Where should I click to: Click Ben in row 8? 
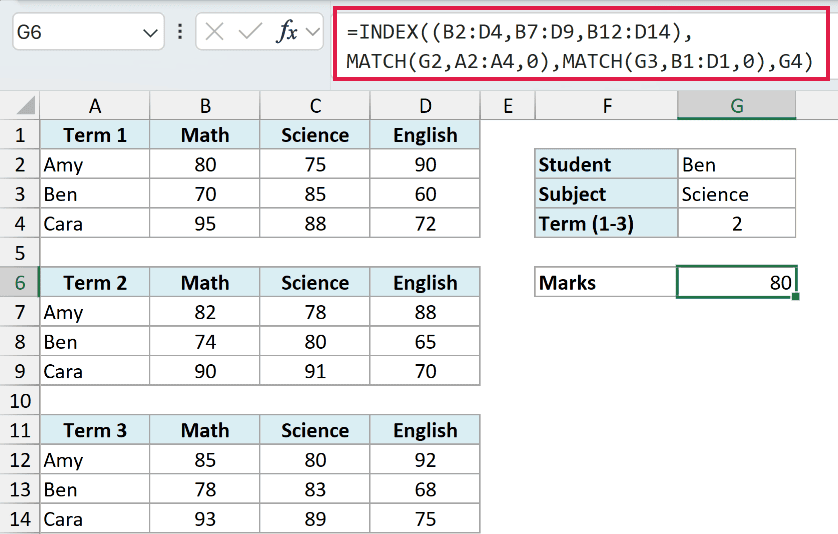click(95, 342)
